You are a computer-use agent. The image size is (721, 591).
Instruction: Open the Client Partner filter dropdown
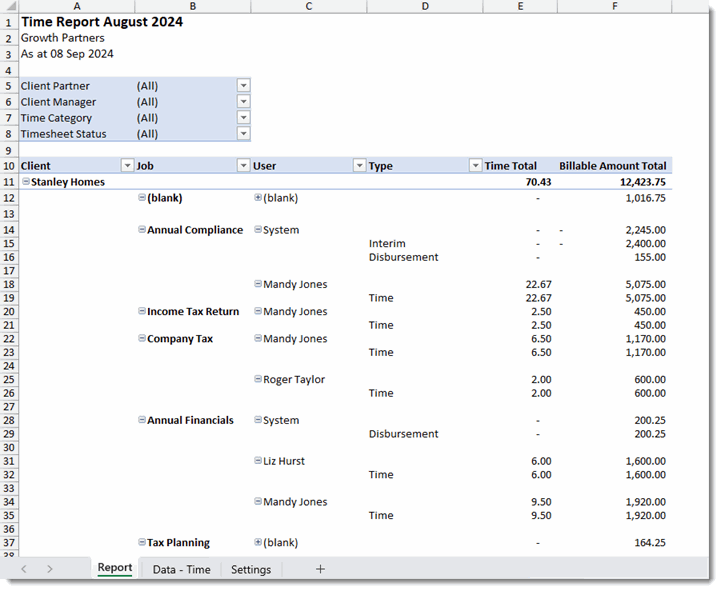click(x=243, y=86)
